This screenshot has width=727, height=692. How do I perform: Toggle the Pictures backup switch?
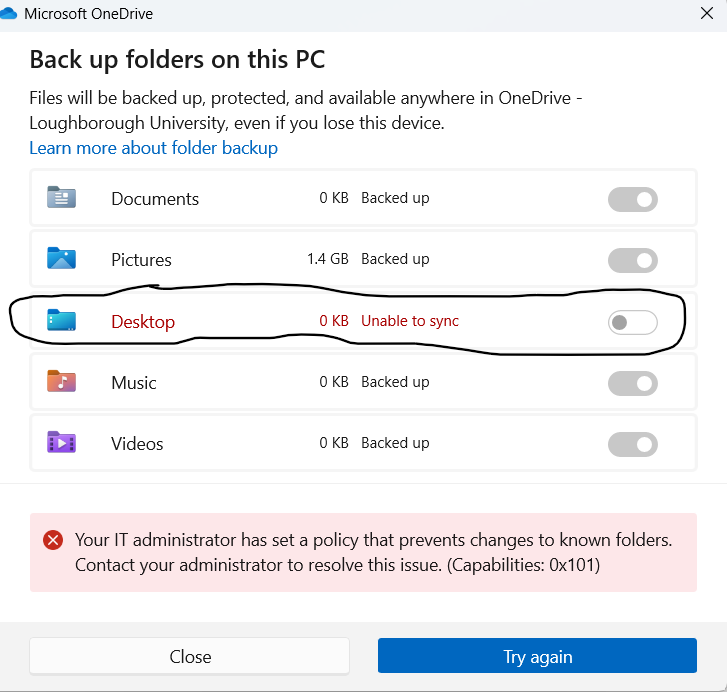633,260
